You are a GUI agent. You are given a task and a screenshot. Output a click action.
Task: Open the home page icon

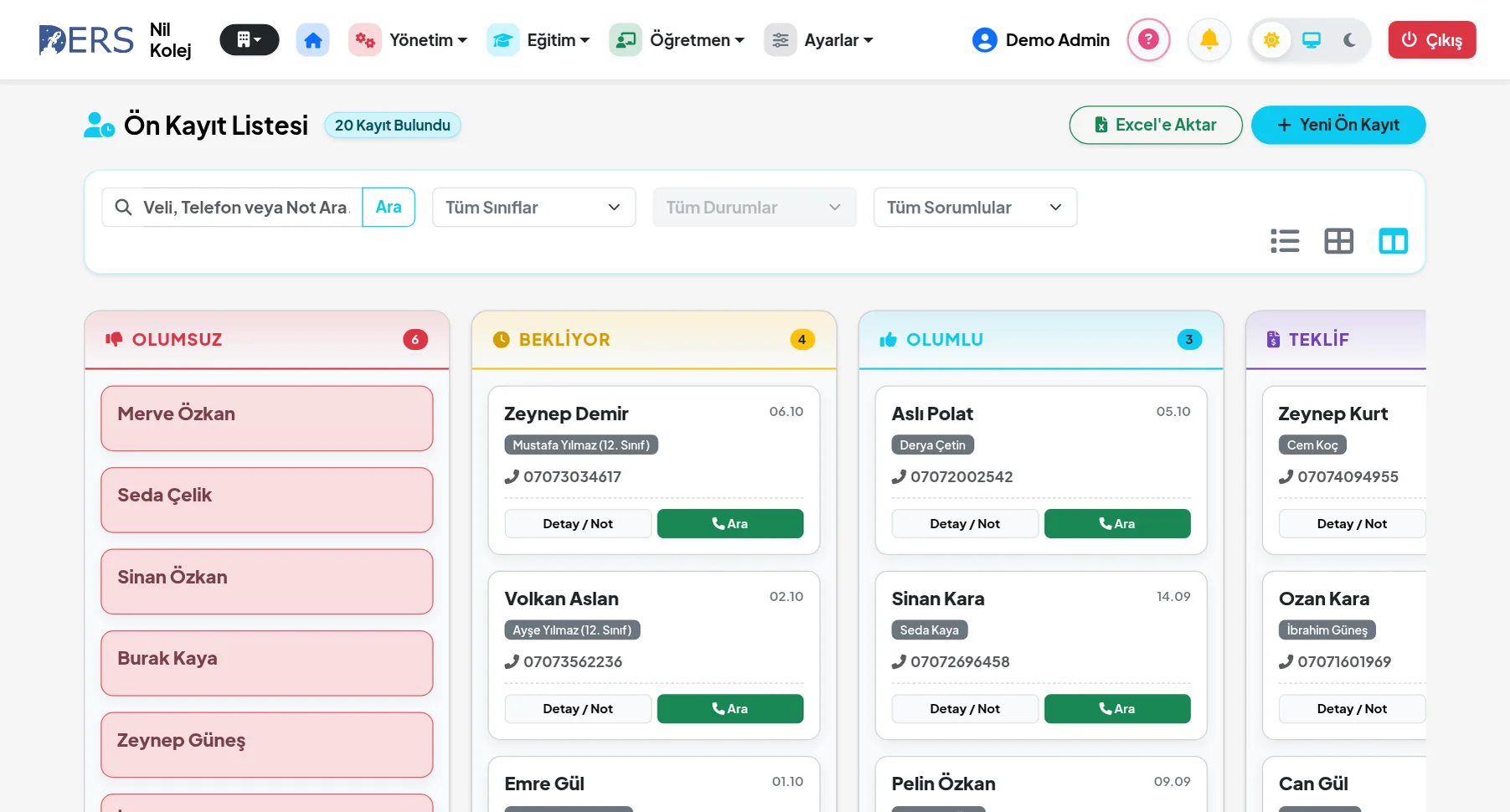pyautogui.click(x=312, y=40)
